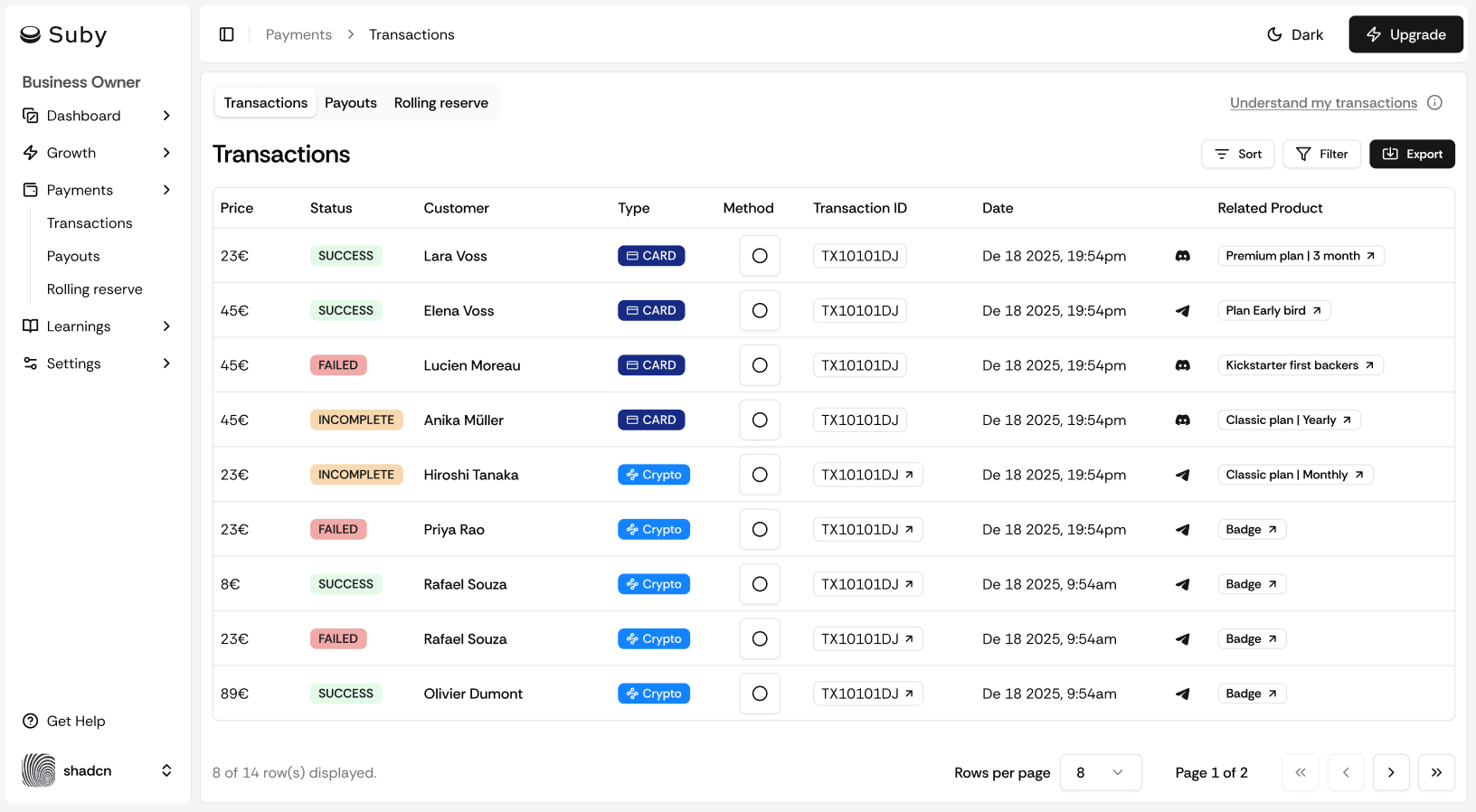Click the Suby logo

coord(63,34)
